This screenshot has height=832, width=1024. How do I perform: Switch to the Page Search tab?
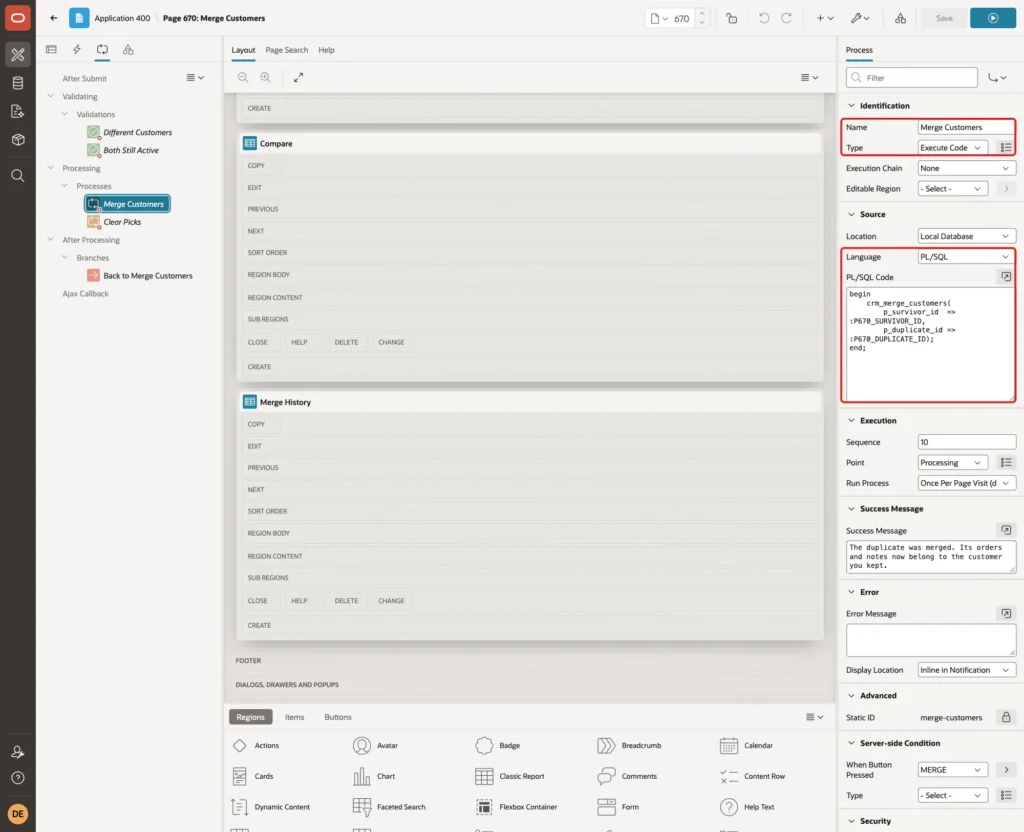[x=286, y=50]
